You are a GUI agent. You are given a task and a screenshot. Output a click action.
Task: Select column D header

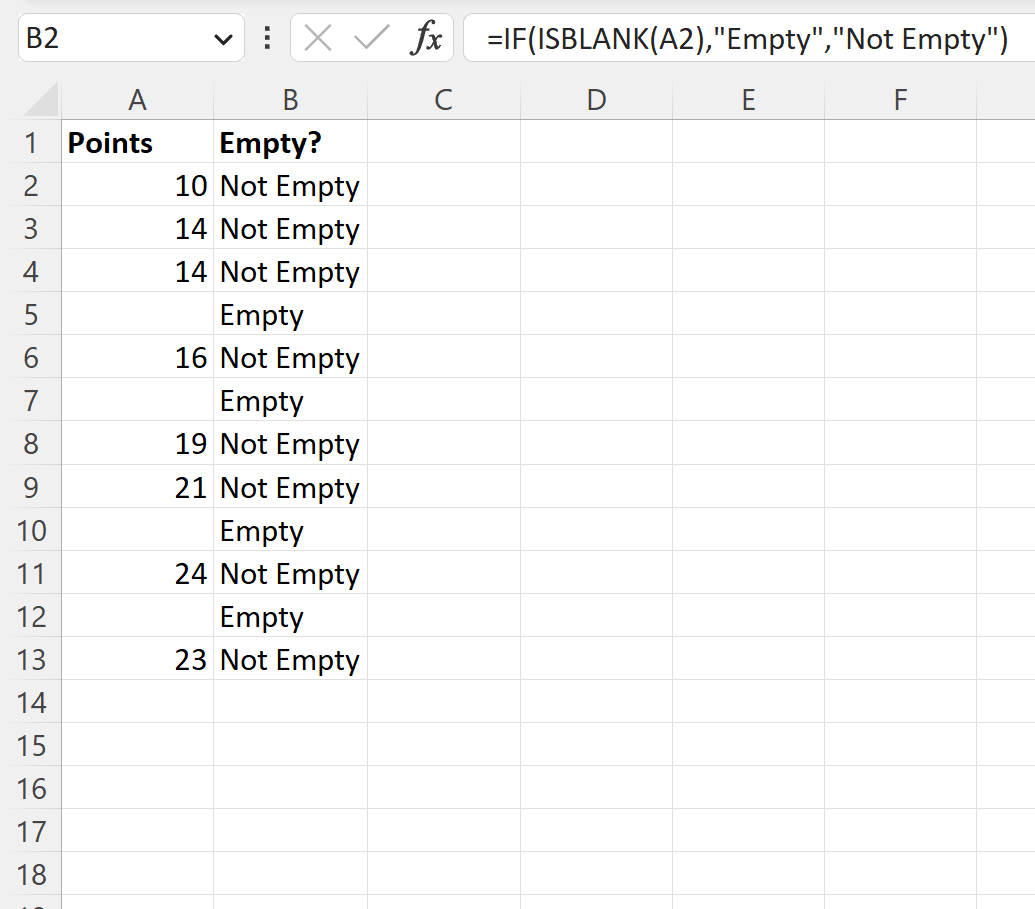(x=596, y=100)
